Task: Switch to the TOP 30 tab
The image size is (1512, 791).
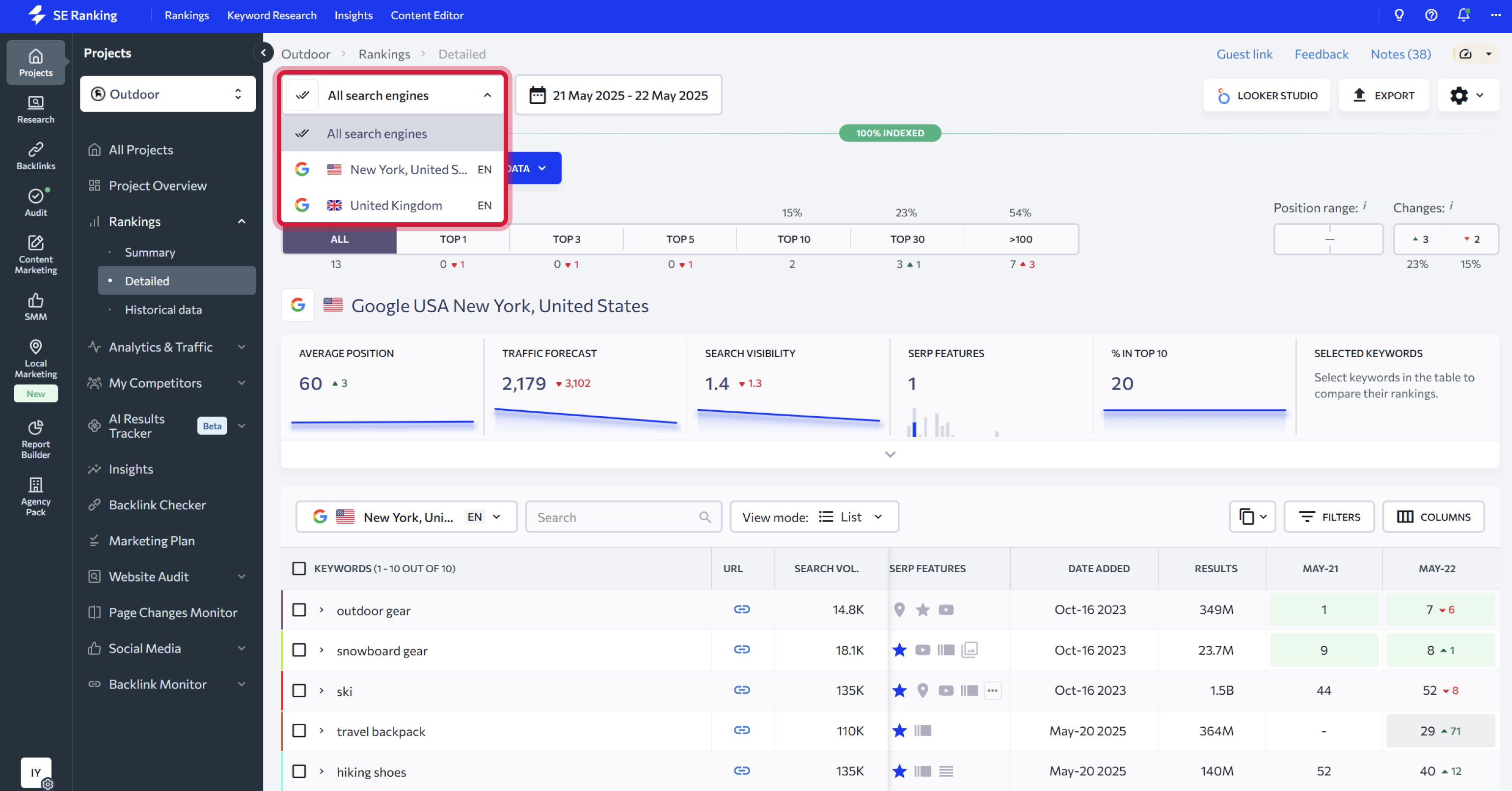Action: point(907,239)
